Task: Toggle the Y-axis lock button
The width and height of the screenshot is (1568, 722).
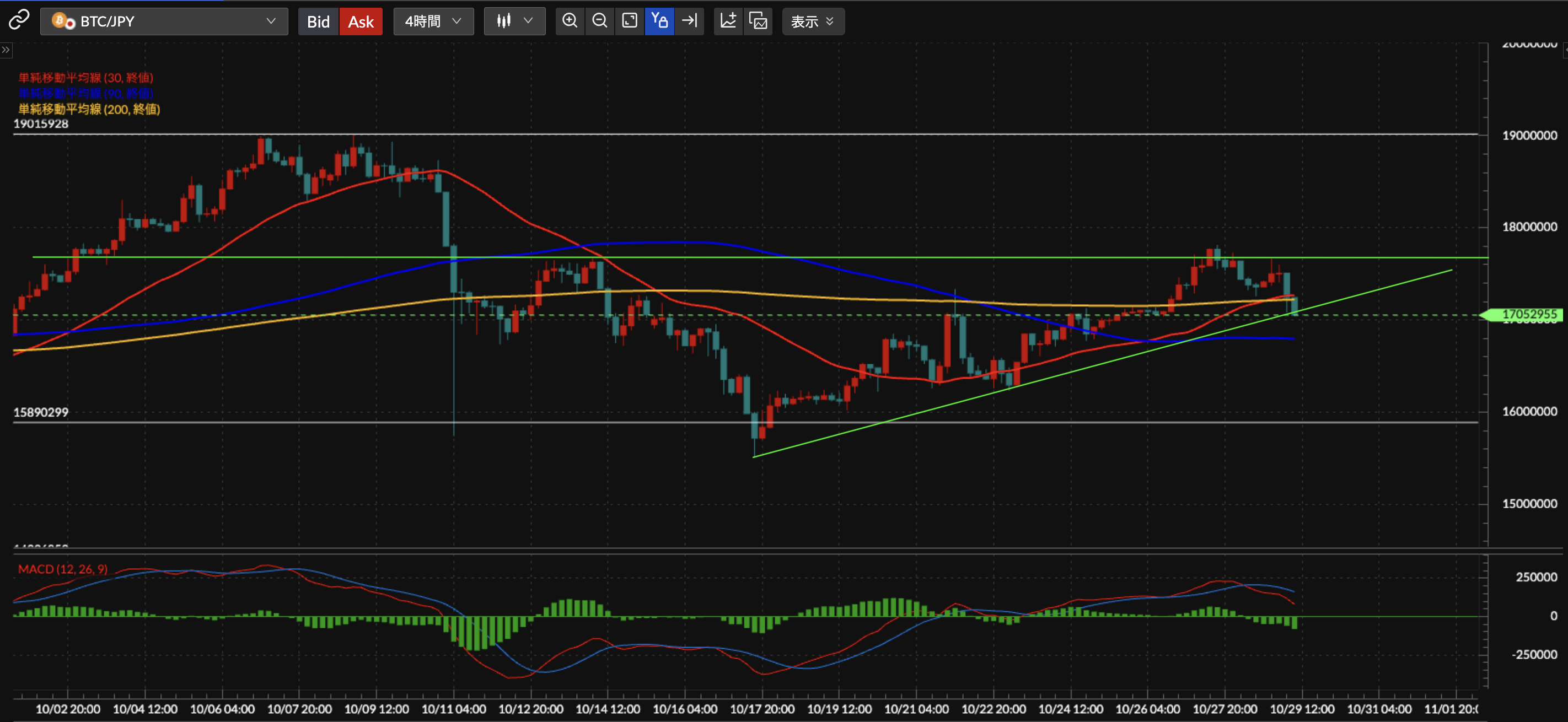Action: tap(659, 21)
